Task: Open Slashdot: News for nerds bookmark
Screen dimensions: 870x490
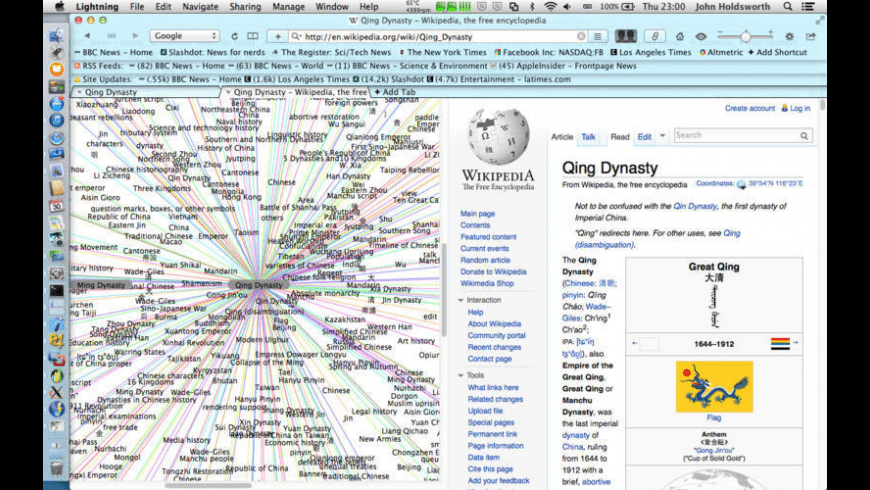Action: (x=213, y=52)
